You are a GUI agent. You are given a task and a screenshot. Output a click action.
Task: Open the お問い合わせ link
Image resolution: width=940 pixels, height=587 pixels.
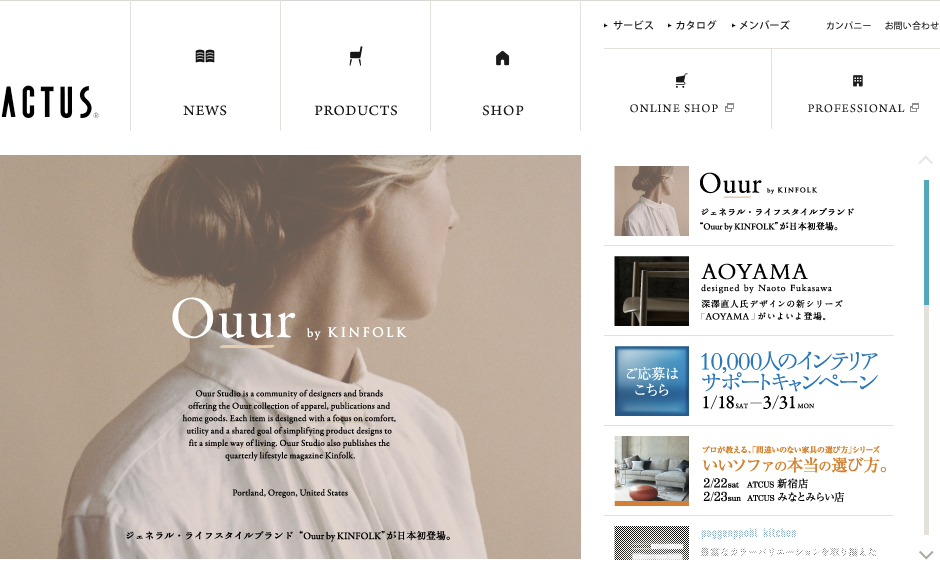(912, 26)
